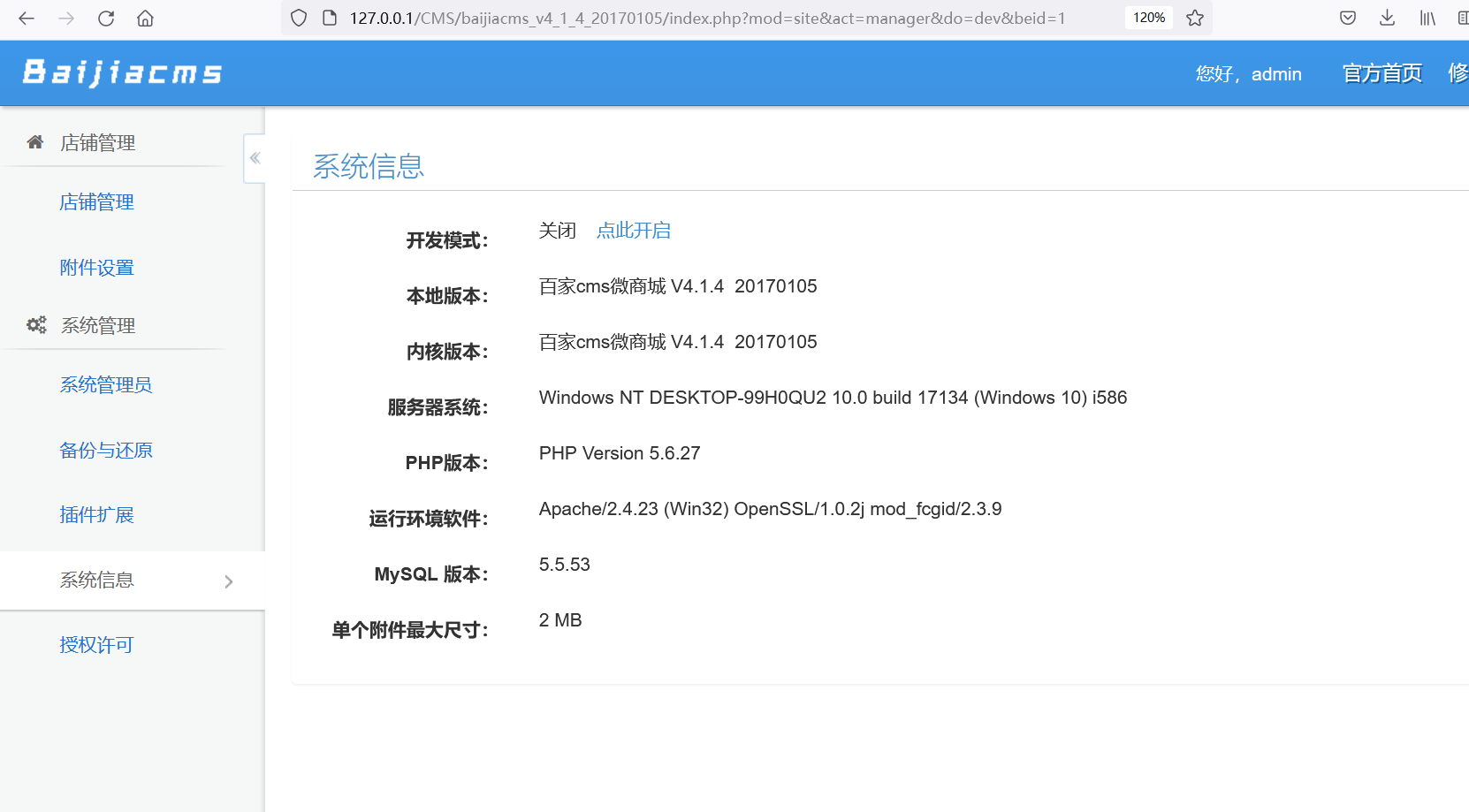Select 授权许可 in the sidebar

pos(96,645)
